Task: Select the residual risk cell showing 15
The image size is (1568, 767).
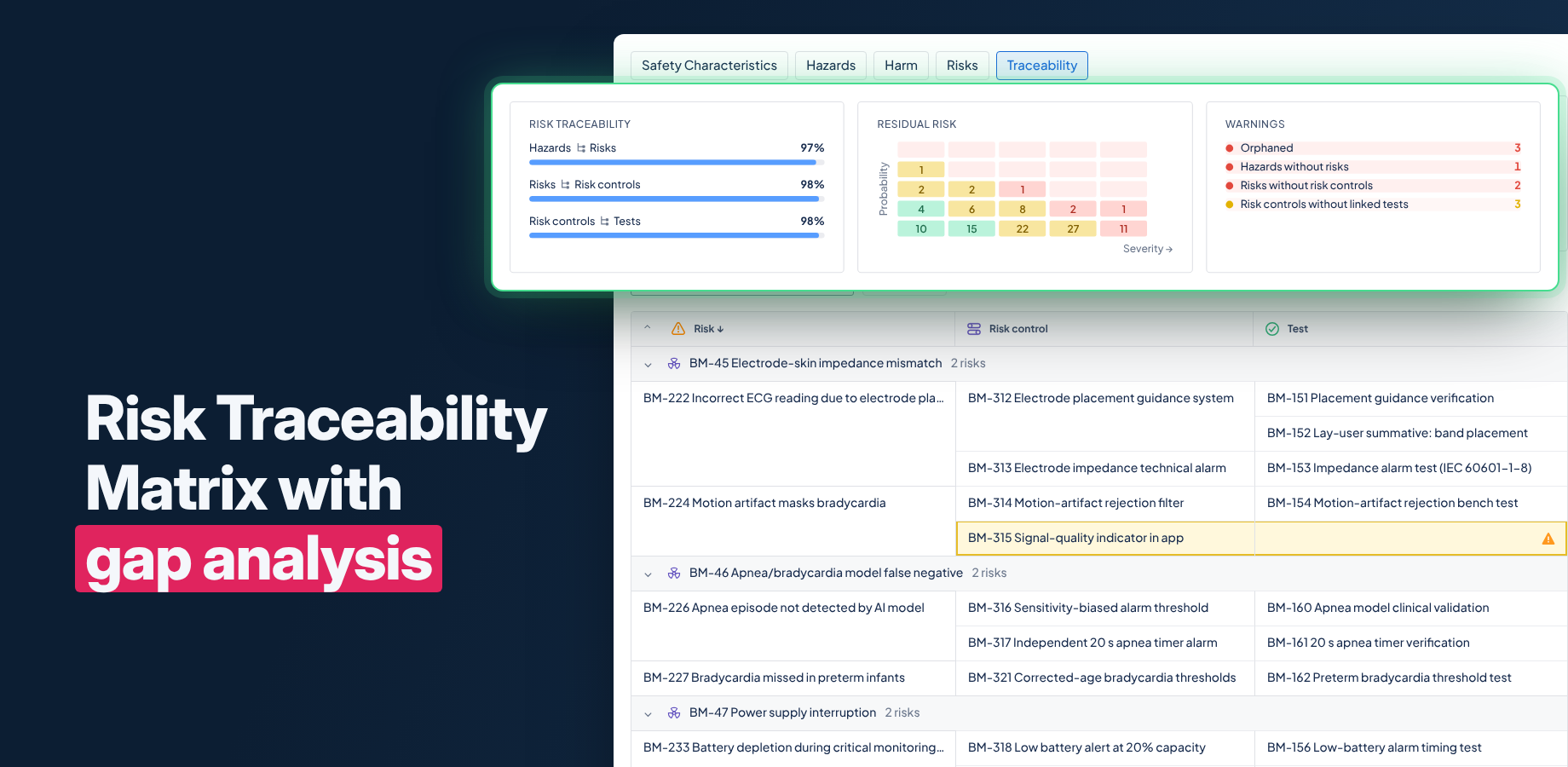Action: [971, 229]
